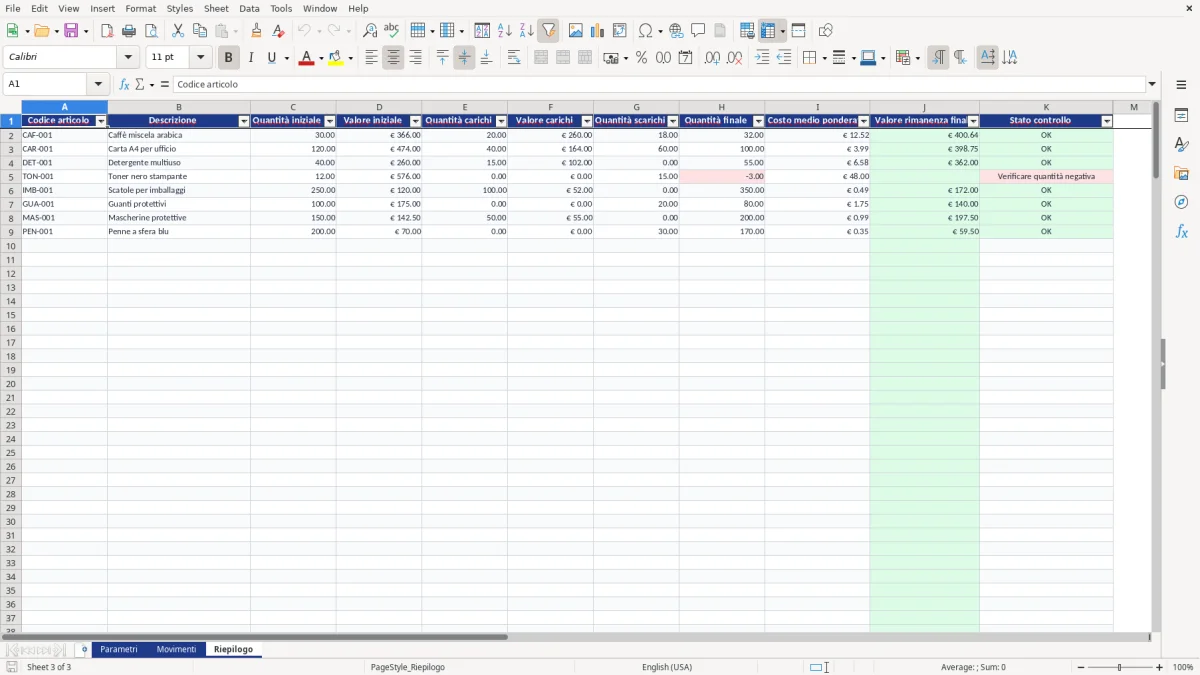Click Draw Functions shapes icon

tap(826, 31)
